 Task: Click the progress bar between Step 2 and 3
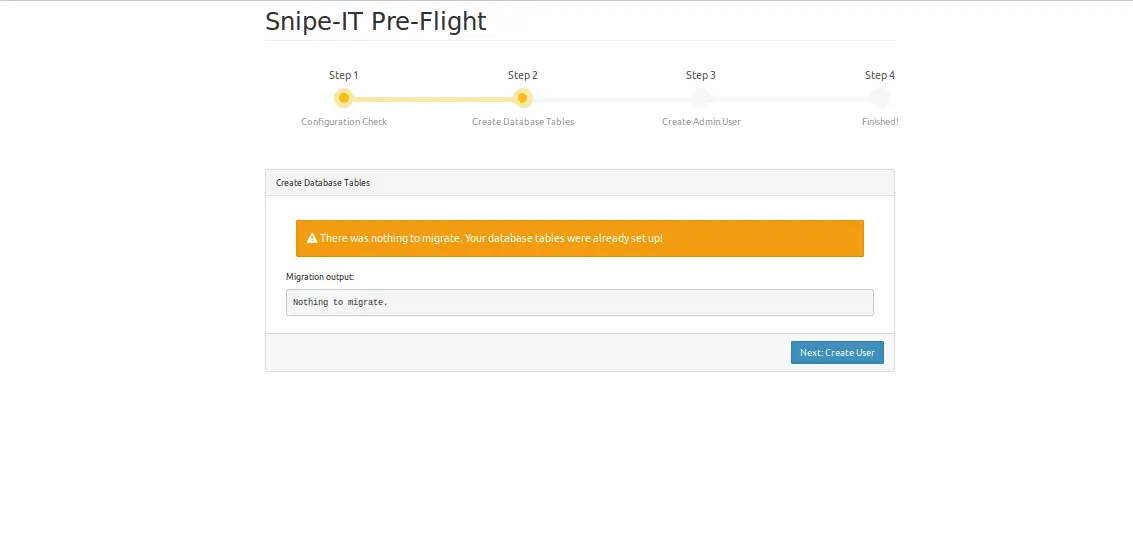(612, 98)
